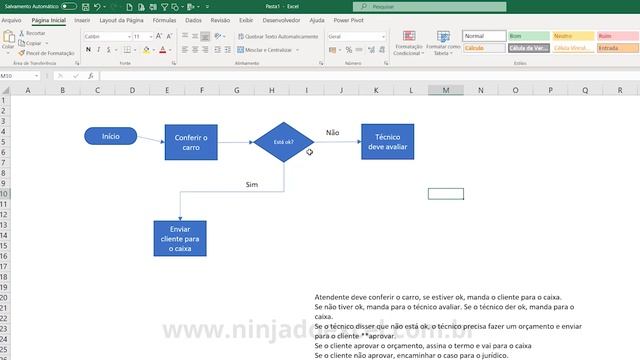
Task: Click the Percent style icon
Action: [349, 50]
